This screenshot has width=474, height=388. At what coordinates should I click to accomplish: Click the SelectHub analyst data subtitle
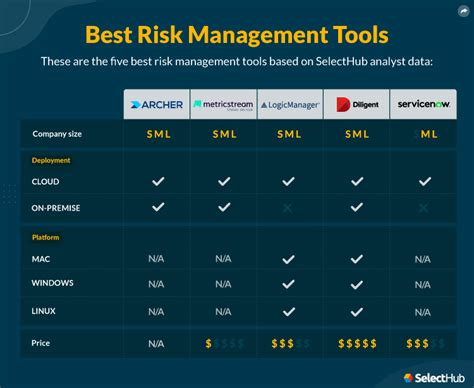[x=237, y=61]
